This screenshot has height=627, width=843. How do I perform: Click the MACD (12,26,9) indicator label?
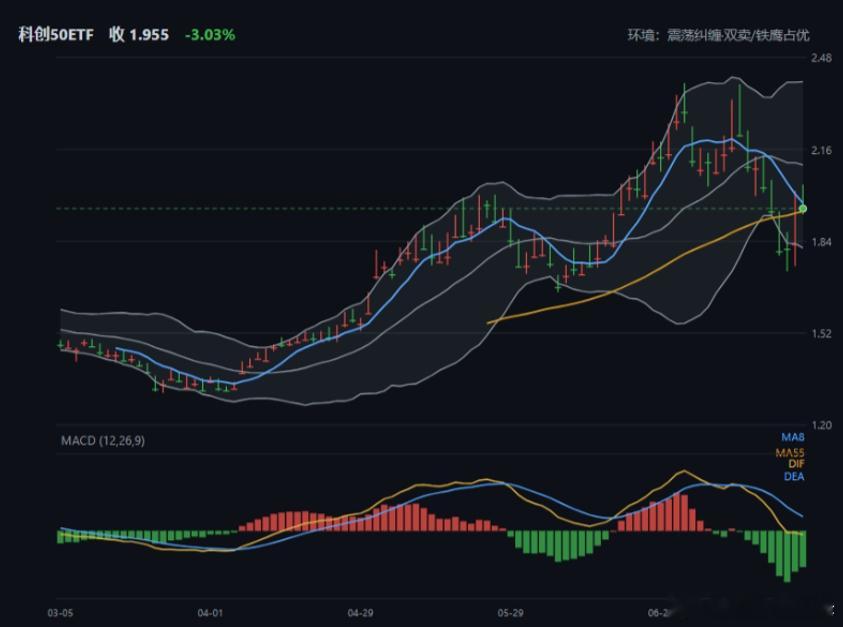[x=103, y=441]
